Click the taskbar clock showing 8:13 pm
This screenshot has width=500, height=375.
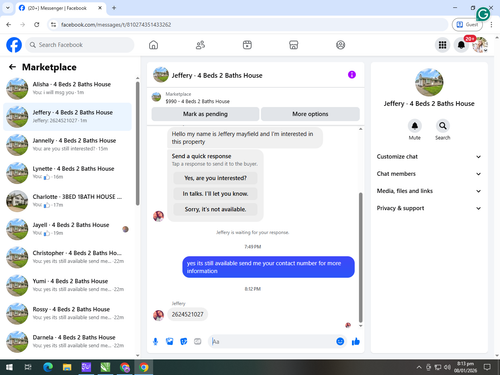pyautogui.click(x=465, y=367)
